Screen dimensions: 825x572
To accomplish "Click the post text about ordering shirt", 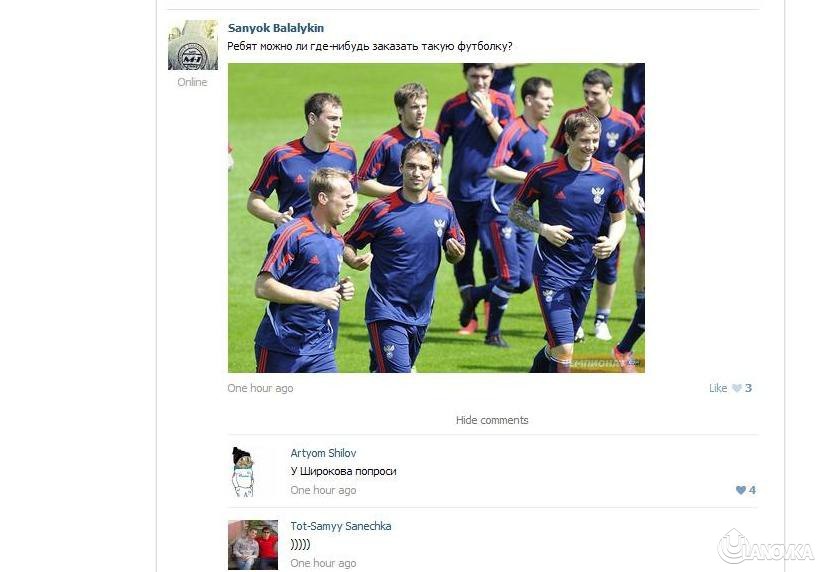I will 369,46.
